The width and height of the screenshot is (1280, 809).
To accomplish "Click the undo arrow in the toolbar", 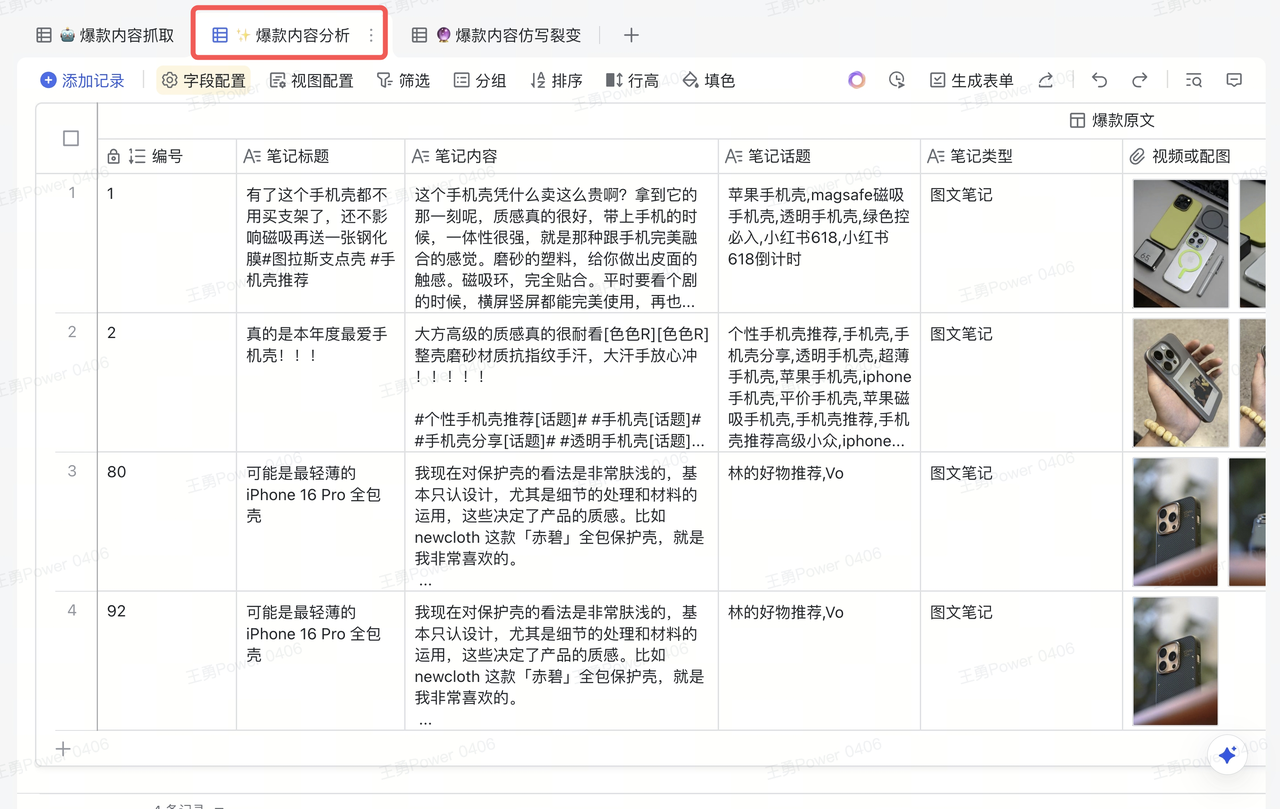I will point(1100,80).
